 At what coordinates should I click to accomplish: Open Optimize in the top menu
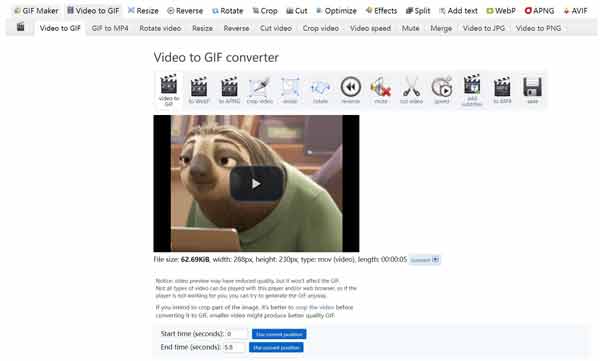click(x=336, y=11)
